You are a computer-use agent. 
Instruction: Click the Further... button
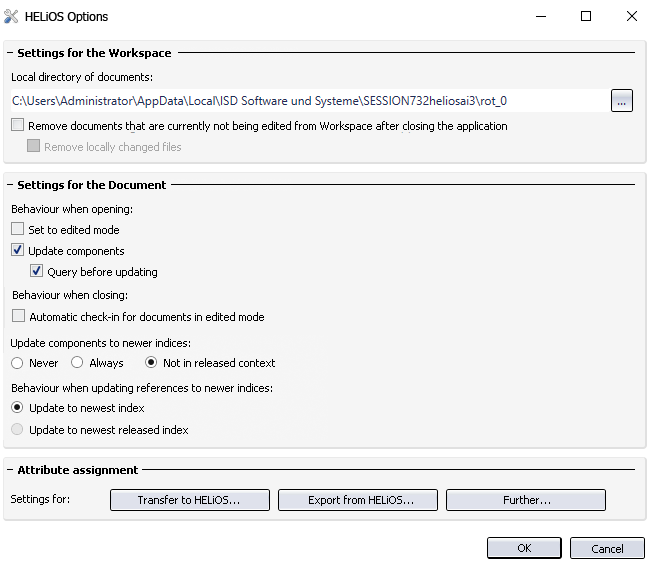tap(526, 500)
